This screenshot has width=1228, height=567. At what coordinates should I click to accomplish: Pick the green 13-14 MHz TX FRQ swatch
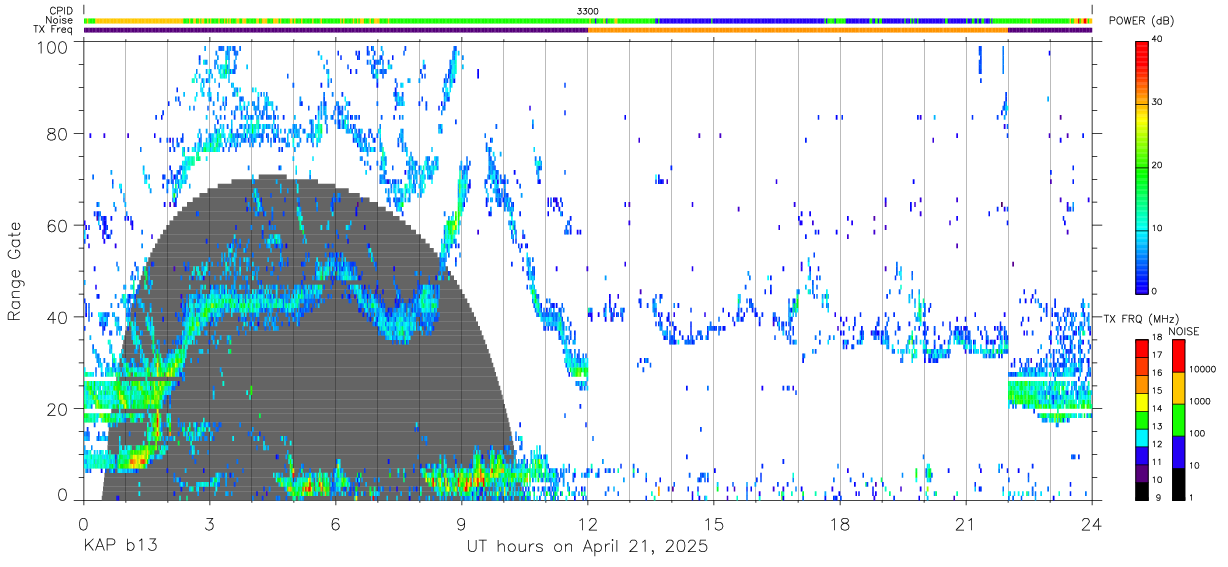pos(1141,420)
